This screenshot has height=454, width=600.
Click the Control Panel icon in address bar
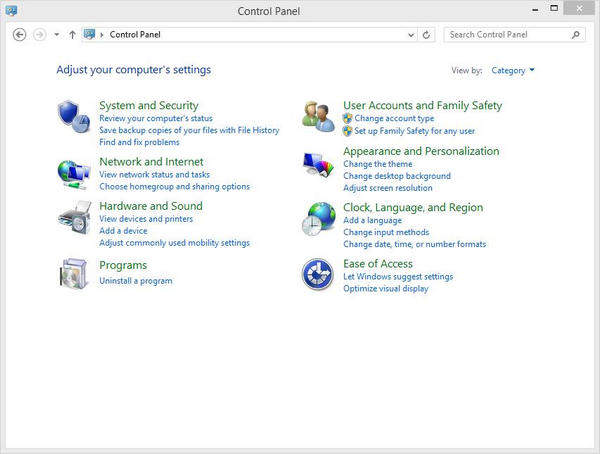[89, 34]
